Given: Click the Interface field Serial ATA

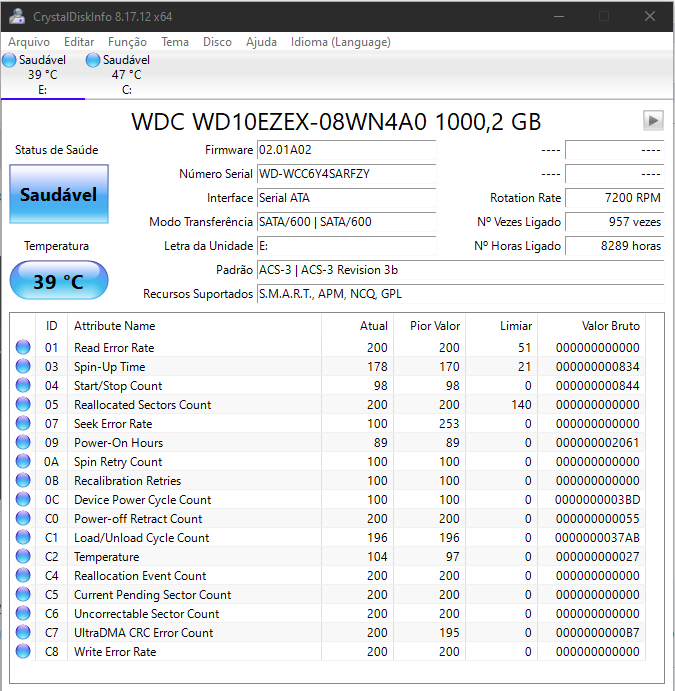Looking at the screenshot, I should pos(347,198).
